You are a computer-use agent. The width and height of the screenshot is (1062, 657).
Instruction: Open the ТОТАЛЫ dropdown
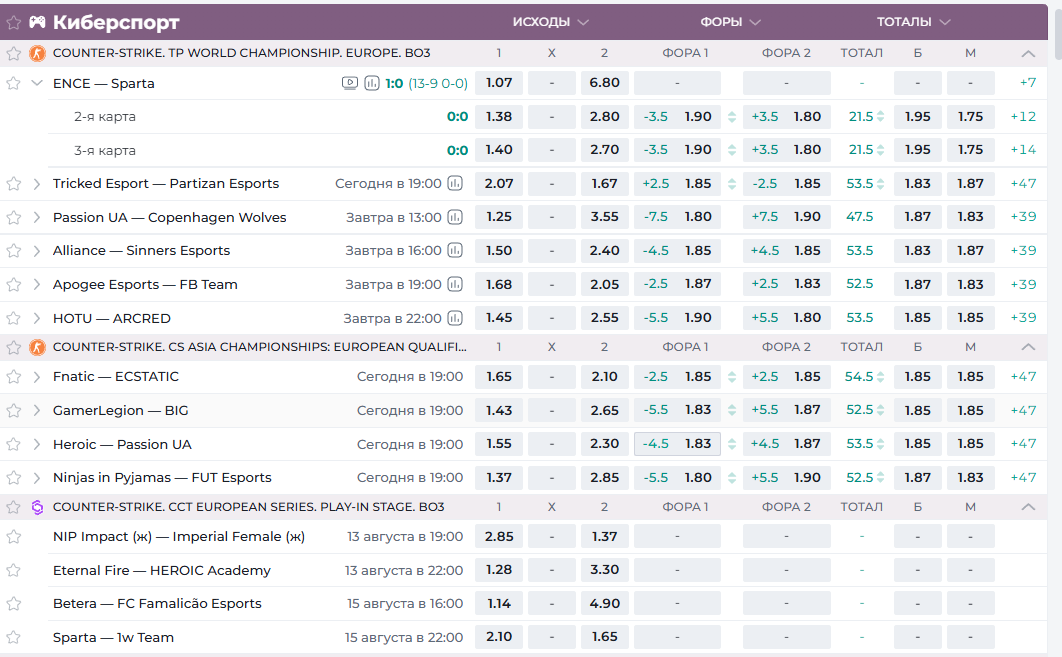click(x=914, y=22)
